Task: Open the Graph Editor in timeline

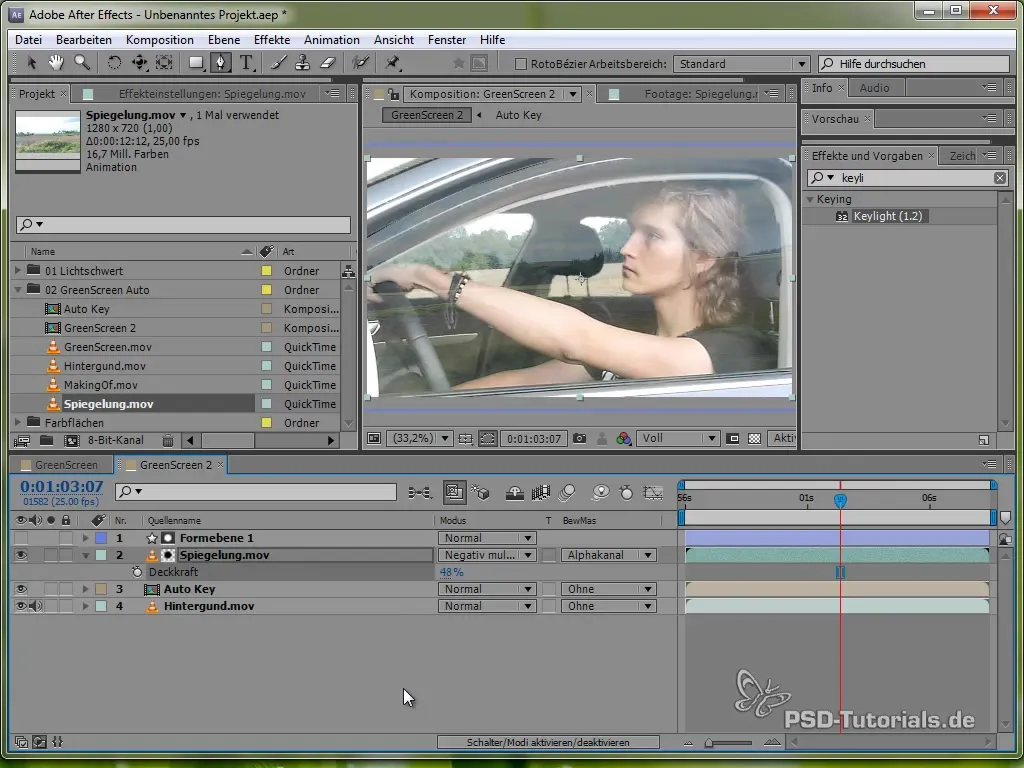Action: click(x=653, y=493)
